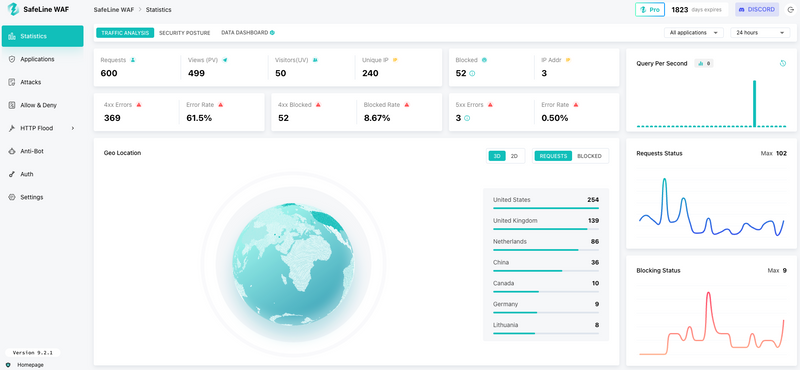Click the 4xx Errors warning icon
This screenshot has width=800, height=370.
tap(139, 105)
